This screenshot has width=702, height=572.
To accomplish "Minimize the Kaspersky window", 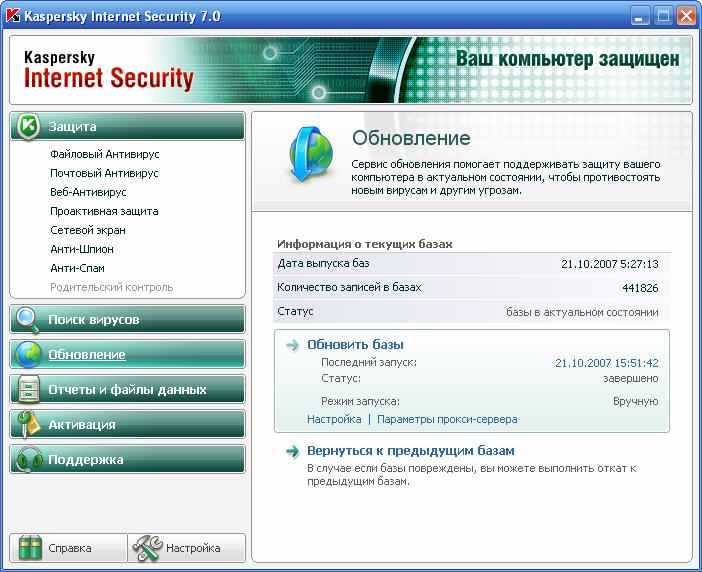I will pos(639,17).
